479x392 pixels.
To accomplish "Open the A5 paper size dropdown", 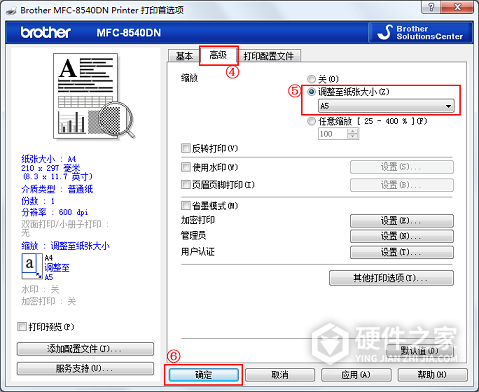I will click(x=386, y=106).
